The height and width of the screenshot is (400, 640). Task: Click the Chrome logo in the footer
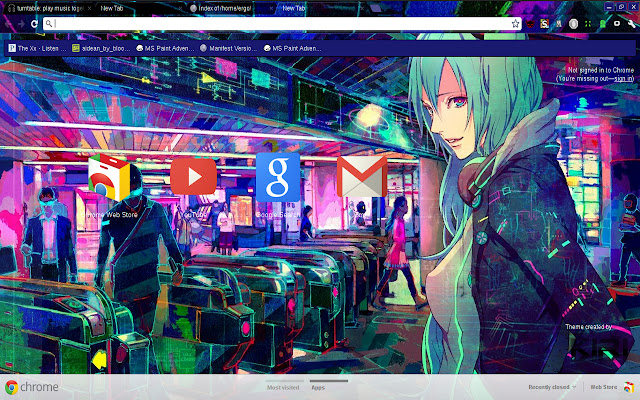point(32,387)
